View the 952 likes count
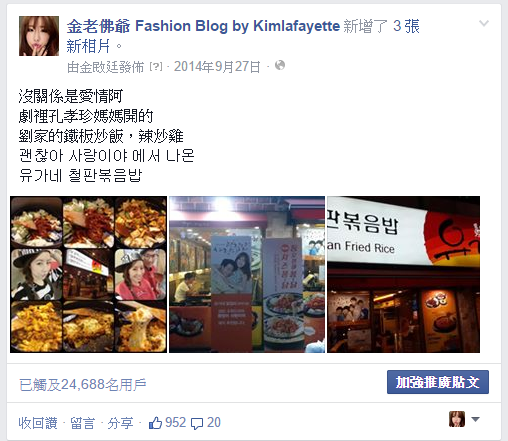 coord(175,423)
